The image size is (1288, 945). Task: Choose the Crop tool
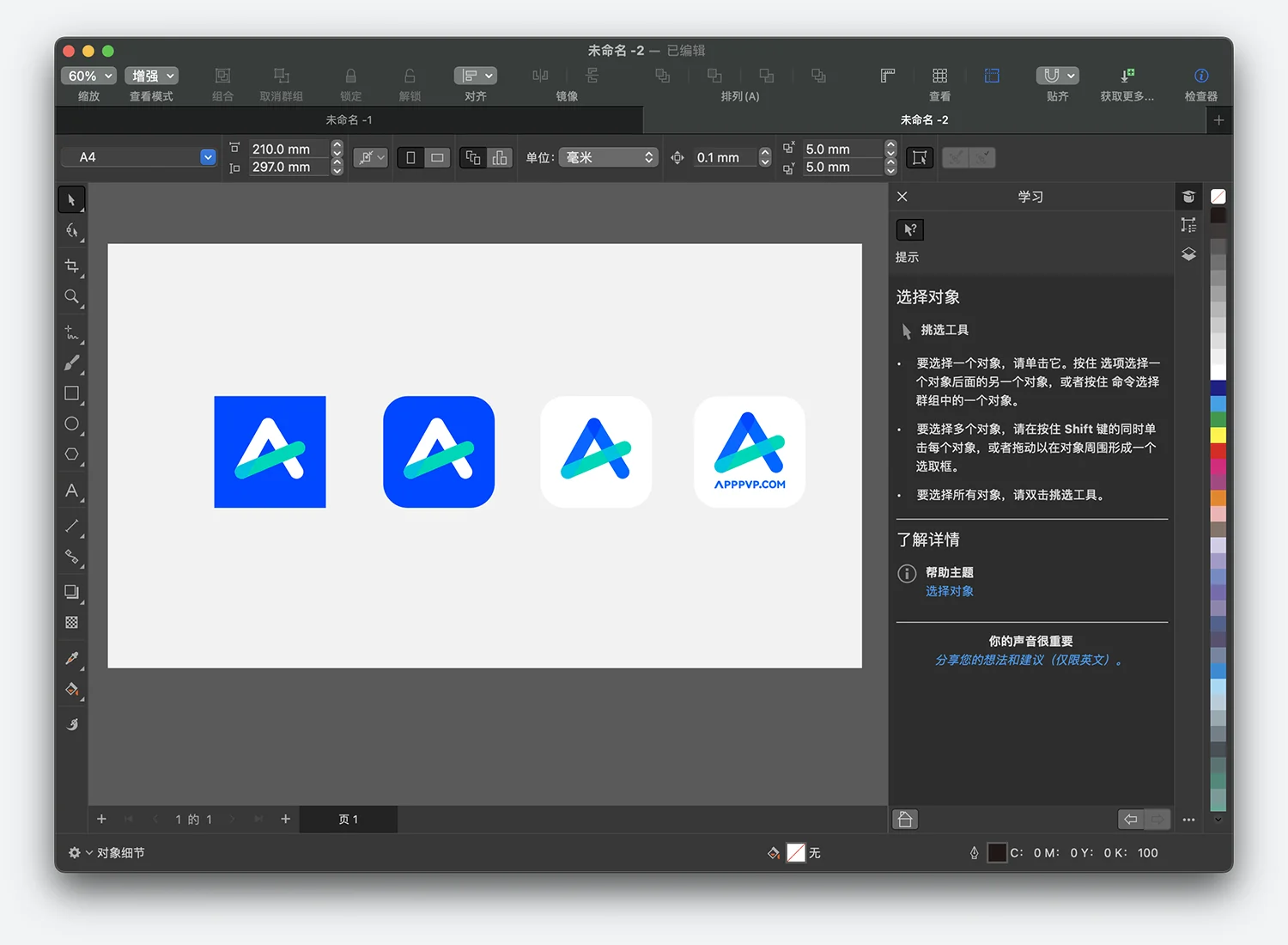coord(71,265)
